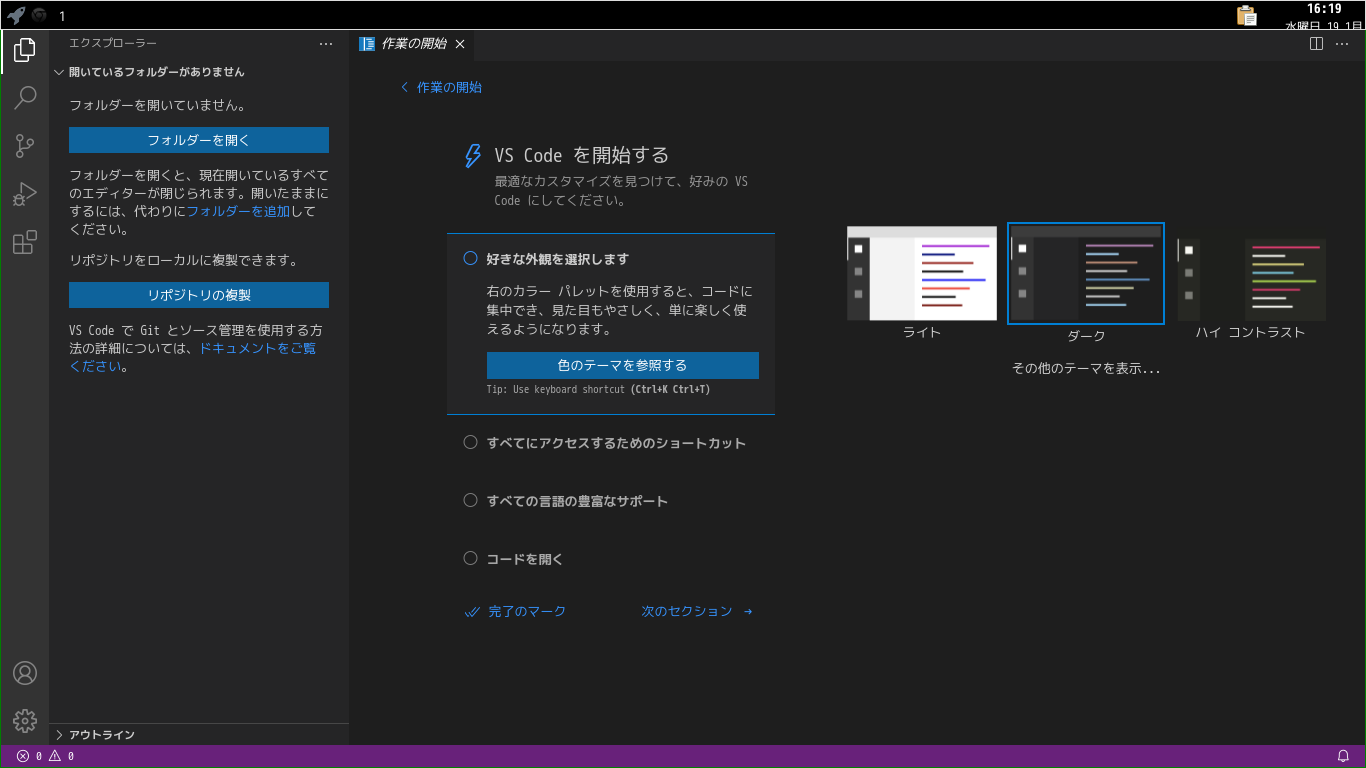The image size is (1366, 768).
Task: Open the フォルダーを追加 link
Action: point(238,211)
